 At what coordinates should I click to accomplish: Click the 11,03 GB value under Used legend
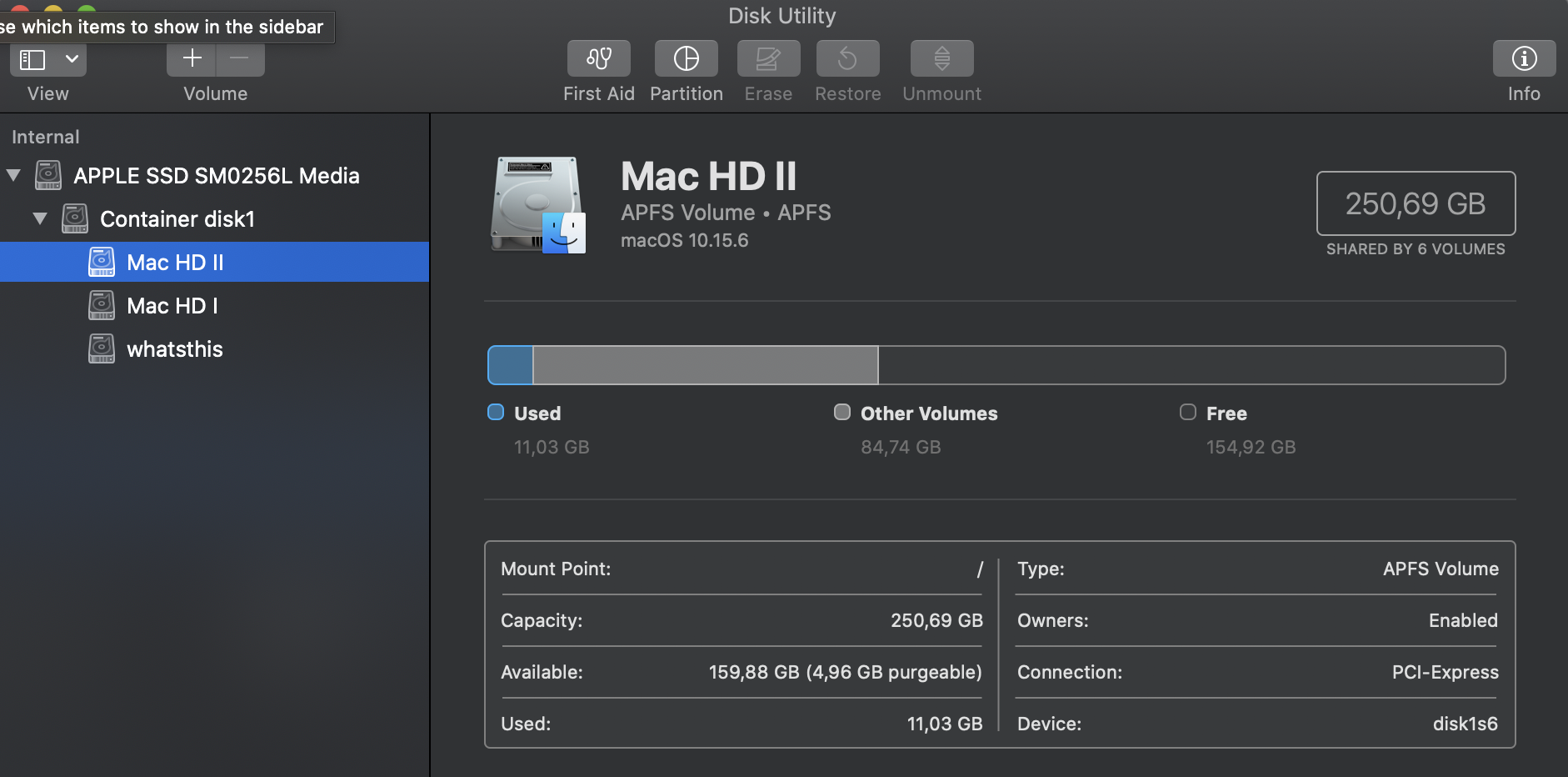coord(552,447)
